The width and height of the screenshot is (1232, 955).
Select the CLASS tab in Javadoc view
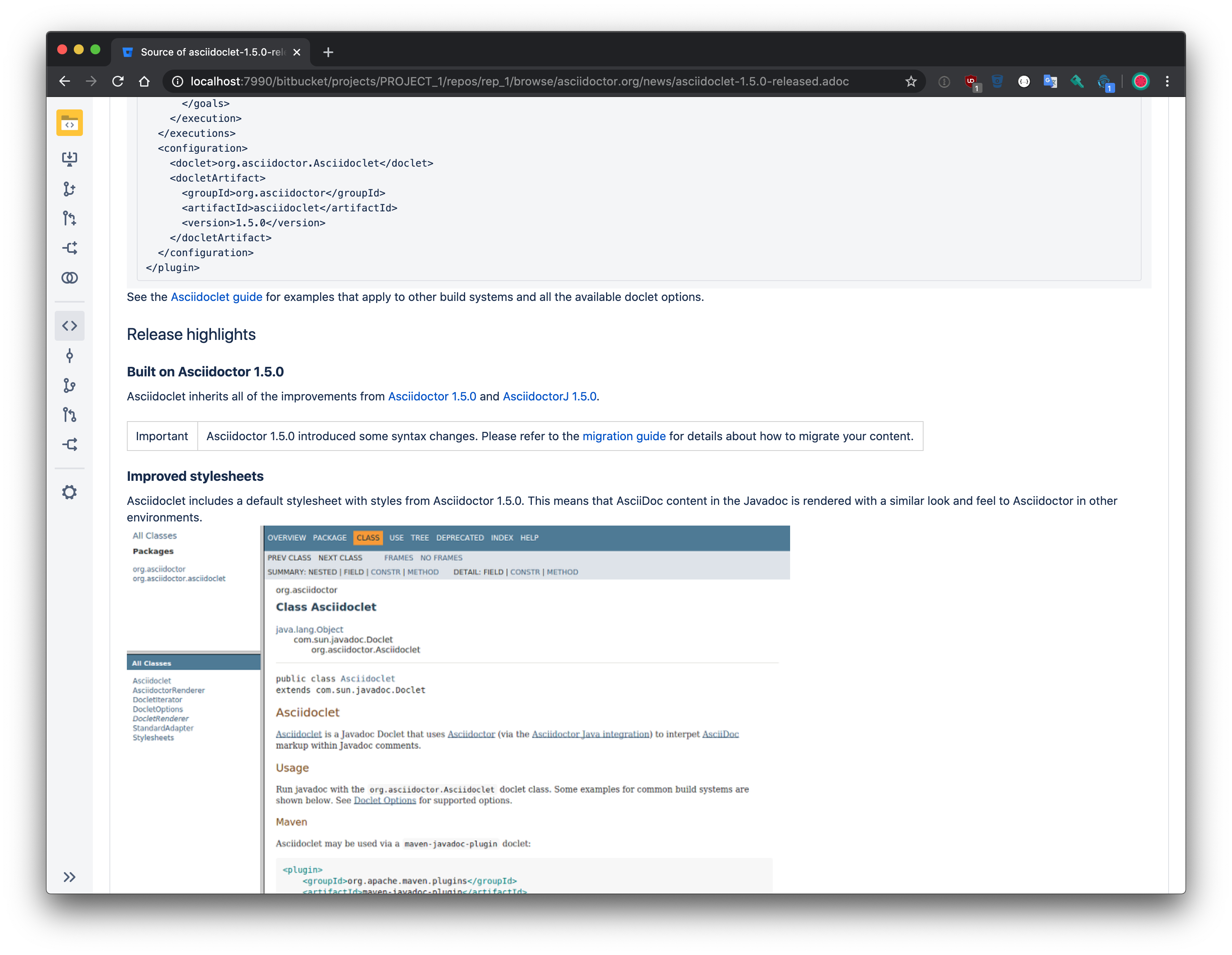tap(367, 538)
